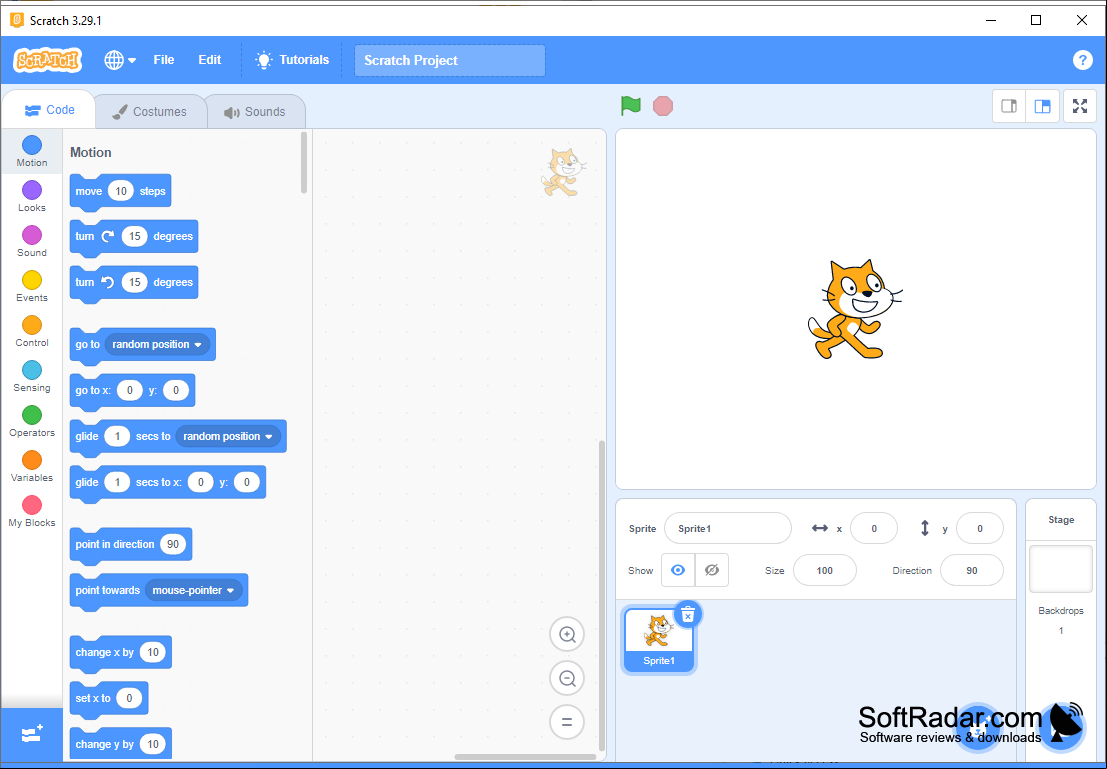Show the sprite using the eye button
Viewport: 1107px width, 769px height.
pyautogui.click(x=678, y=571)
